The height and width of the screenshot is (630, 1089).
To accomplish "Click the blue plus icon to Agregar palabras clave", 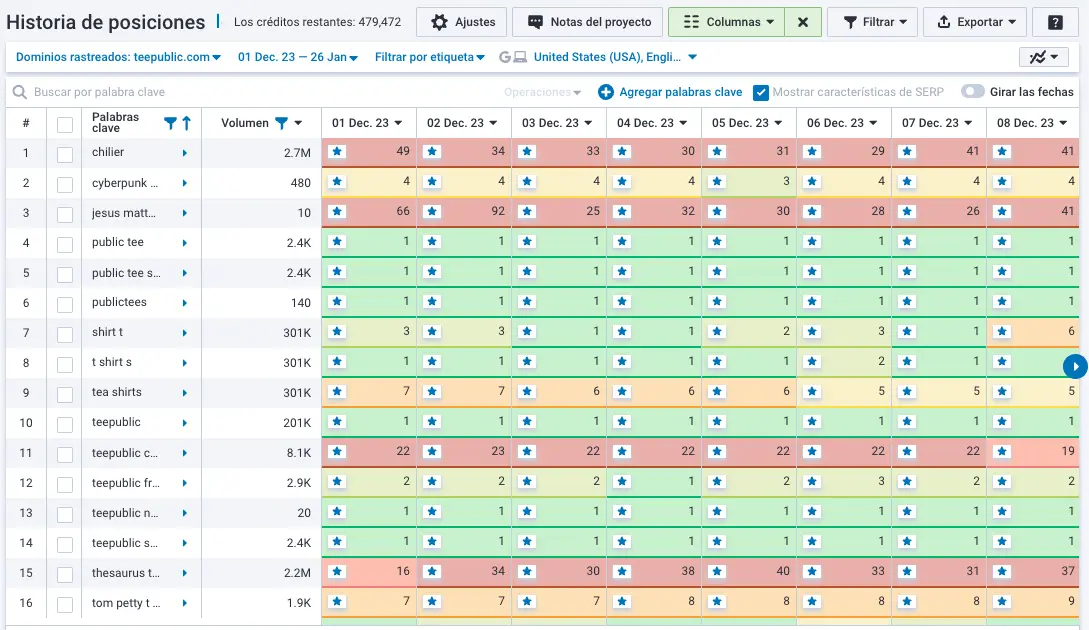I will point(606,92).
